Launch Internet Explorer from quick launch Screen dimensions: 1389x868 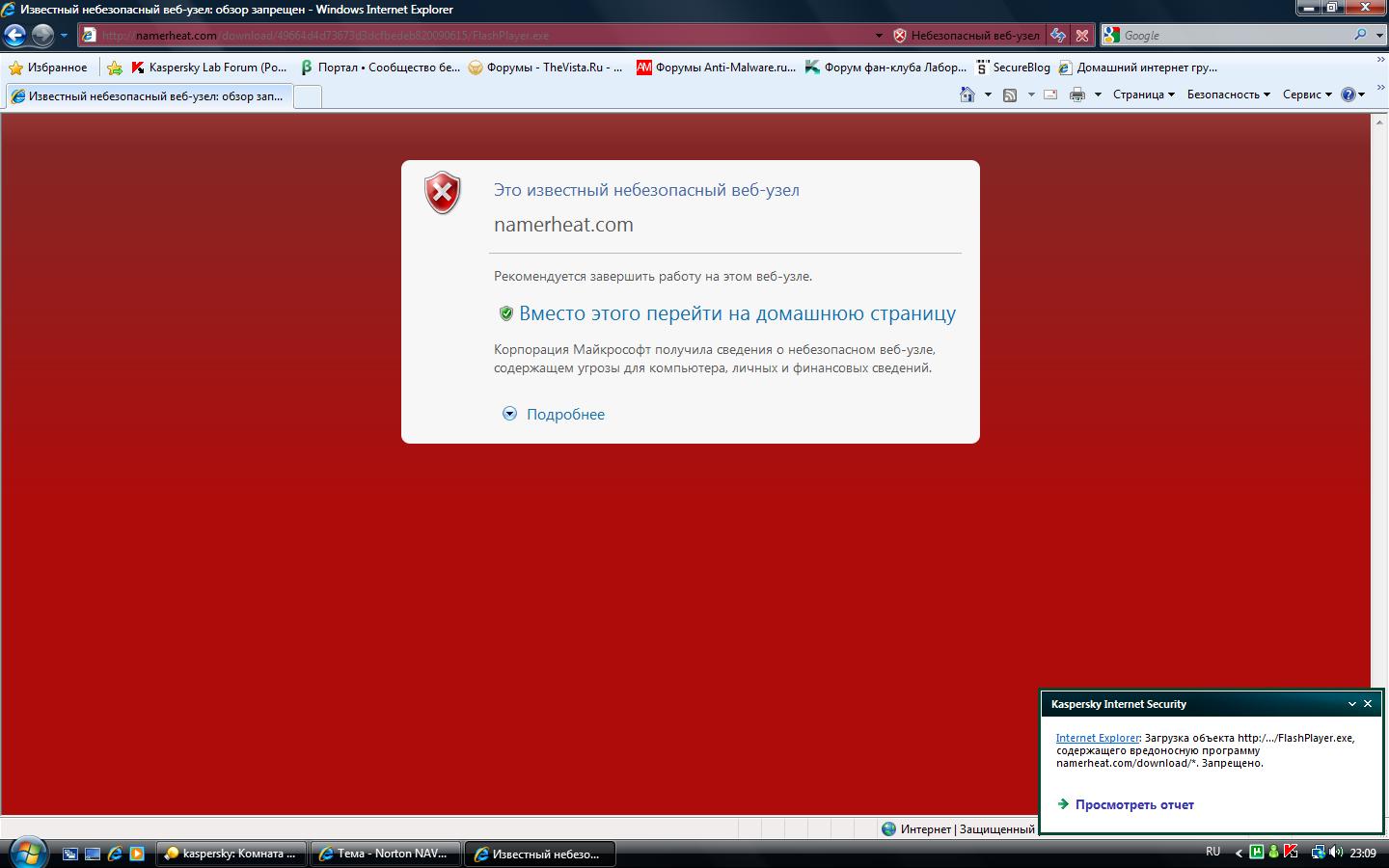pyautogui.click(x=115, y=854)
